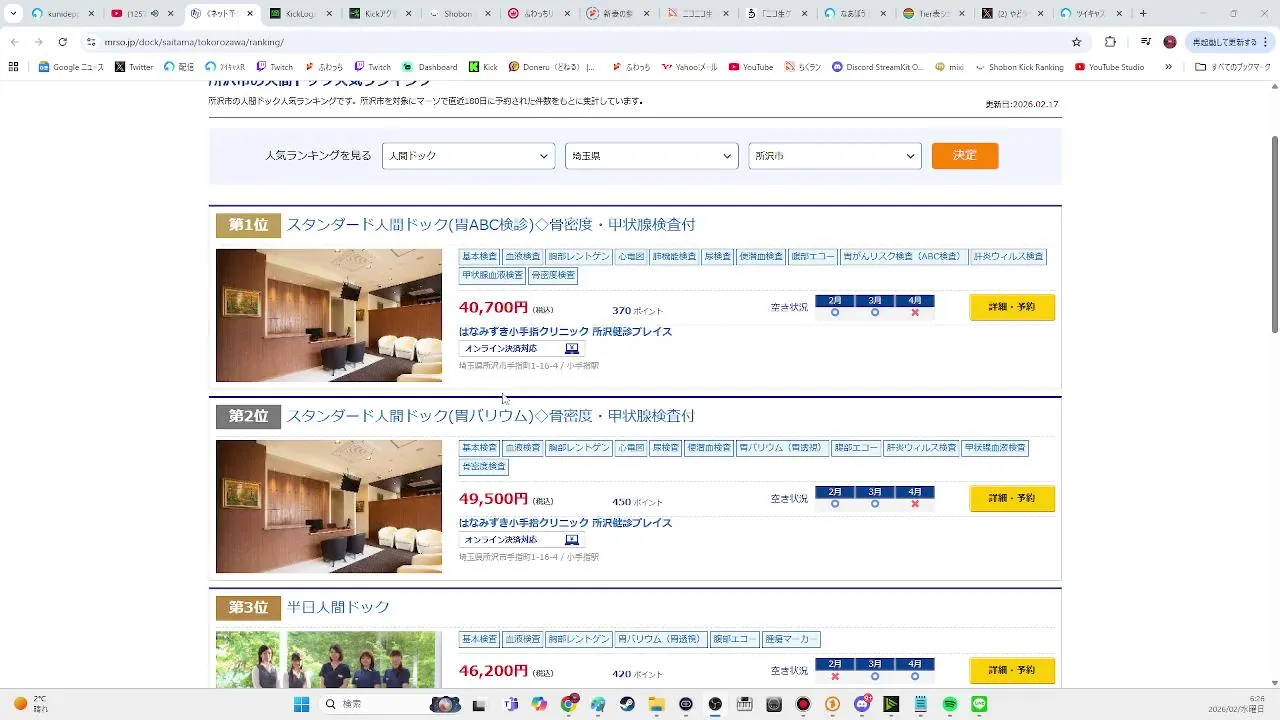The height and width of the screenshot is (720, 1280).
Task: Click the 40,700円 price text
Action: pos(493,308)
